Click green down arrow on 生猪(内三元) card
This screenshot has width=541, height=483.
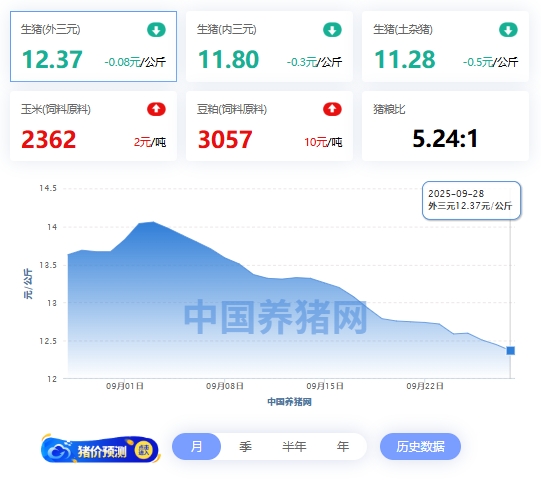tap(332, 30)
